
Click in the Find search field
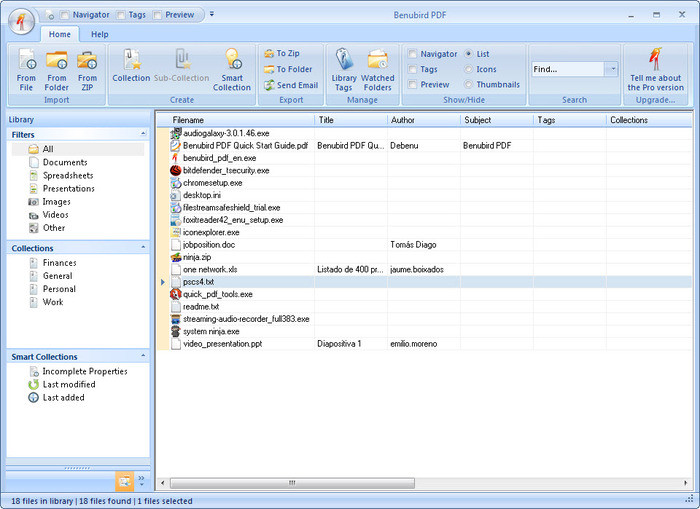(x=568, y=69)
